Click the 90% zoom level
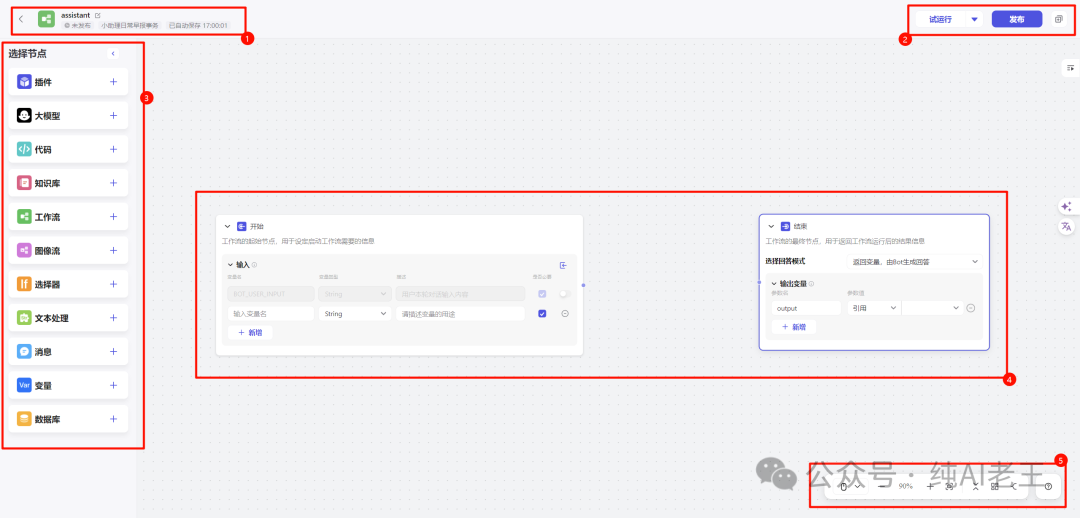The width and height of the screenshot is (1080, 518). click(906, 486)
